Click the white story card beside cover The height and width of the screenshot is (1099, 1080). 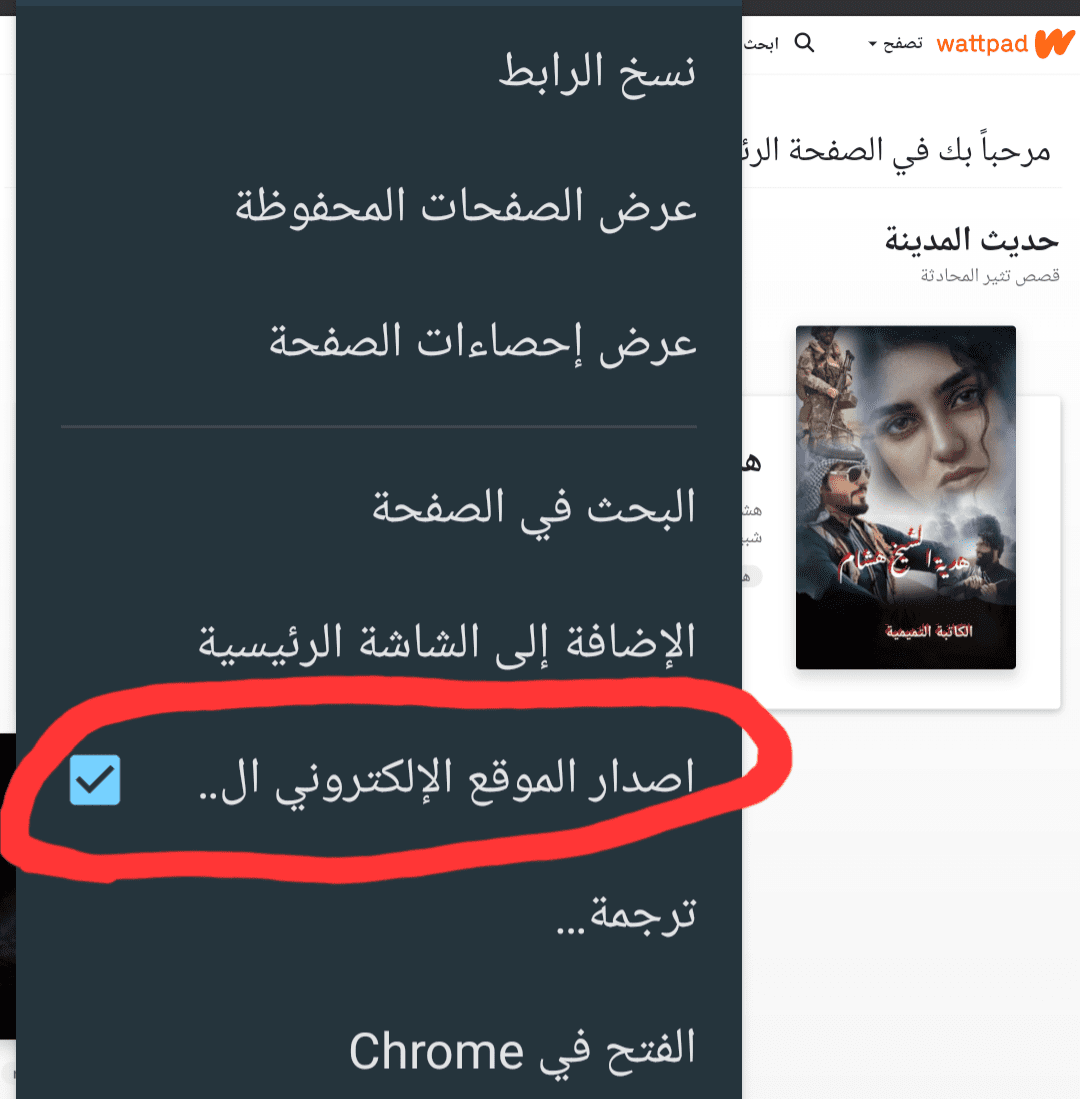[902, 552]
